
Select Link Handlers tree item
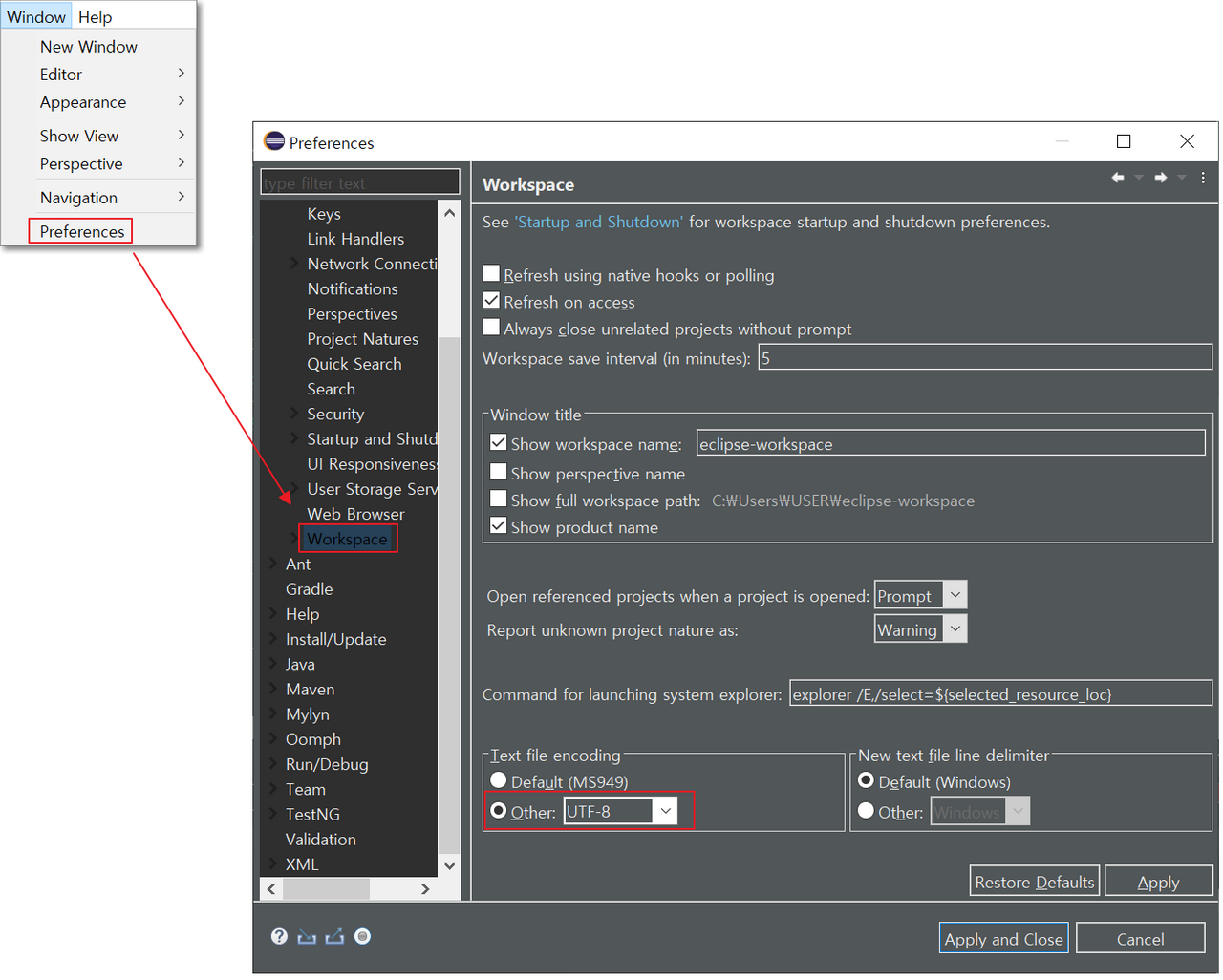click(354, 239)
